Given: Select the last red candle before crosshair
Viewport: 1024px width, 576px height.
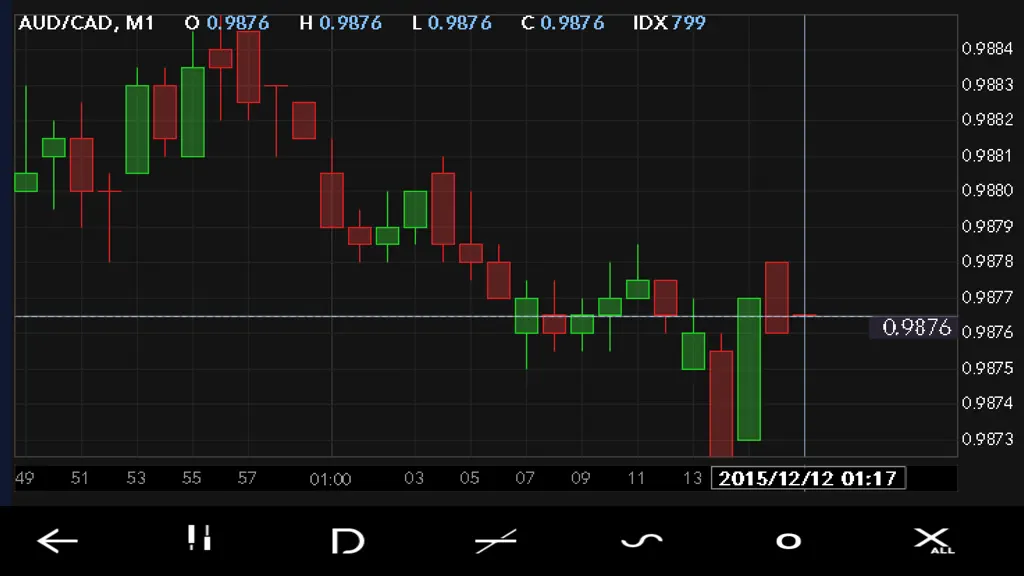Looking at the screenshot, I should [x=776, y=297].
